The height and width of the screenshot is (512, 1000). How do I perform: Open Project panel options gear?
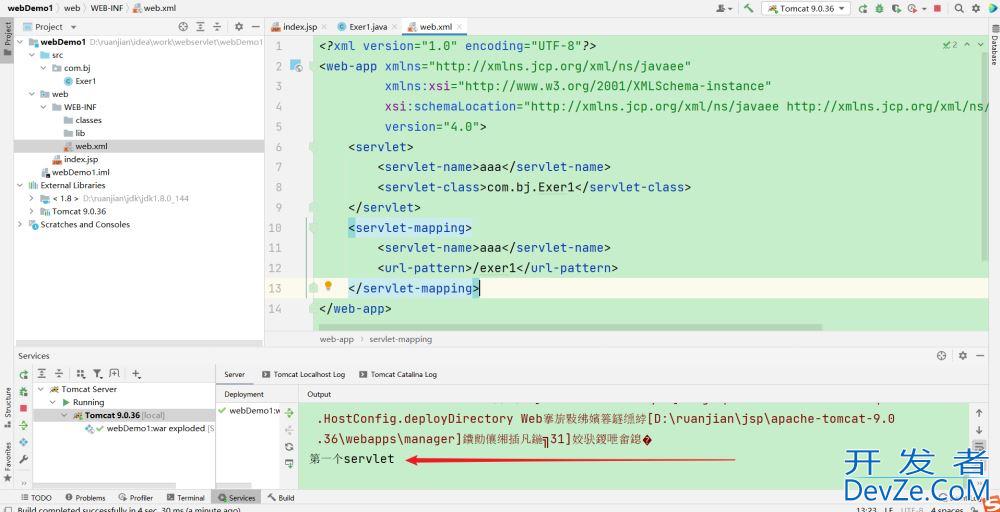click(239, 27)
